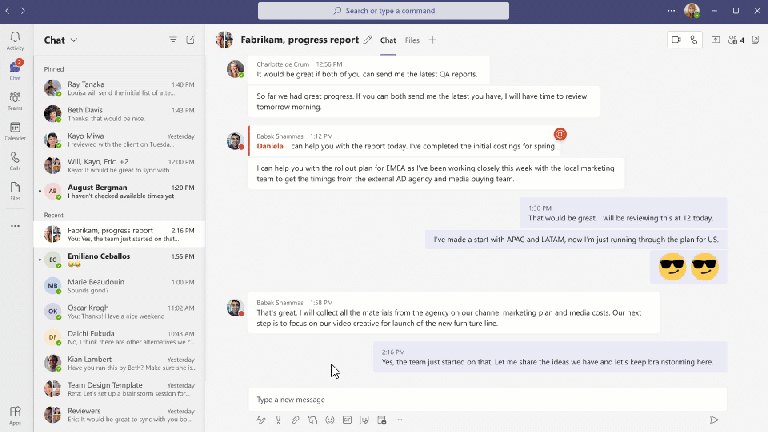768x432 pixels.
Task: Send the message with the arrow icon
Action: [713, 420]
